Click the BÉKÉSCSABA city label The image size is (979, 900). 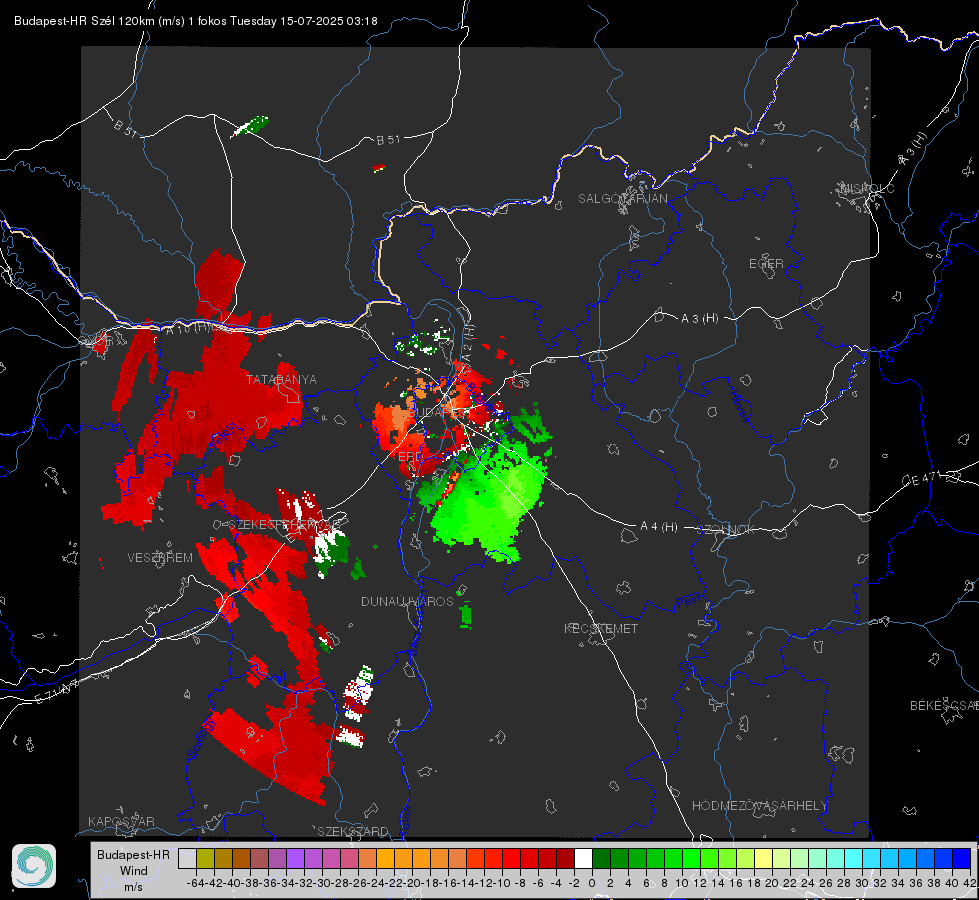coord(944,705)
